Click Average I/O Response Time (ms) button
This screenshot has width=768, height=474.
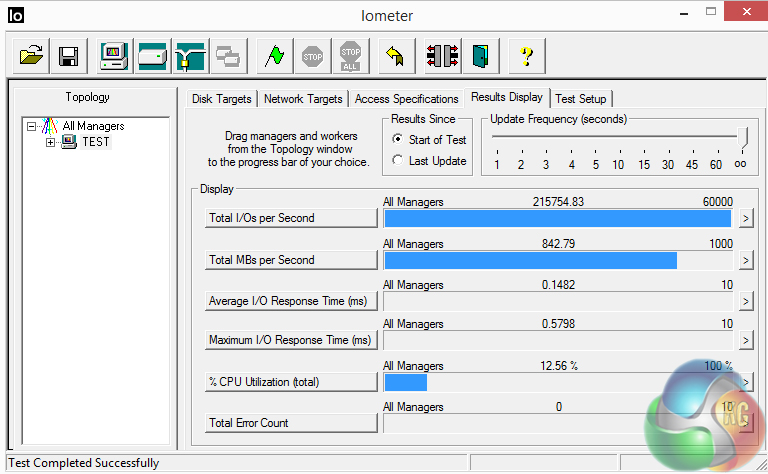click(x=291, y=301)
